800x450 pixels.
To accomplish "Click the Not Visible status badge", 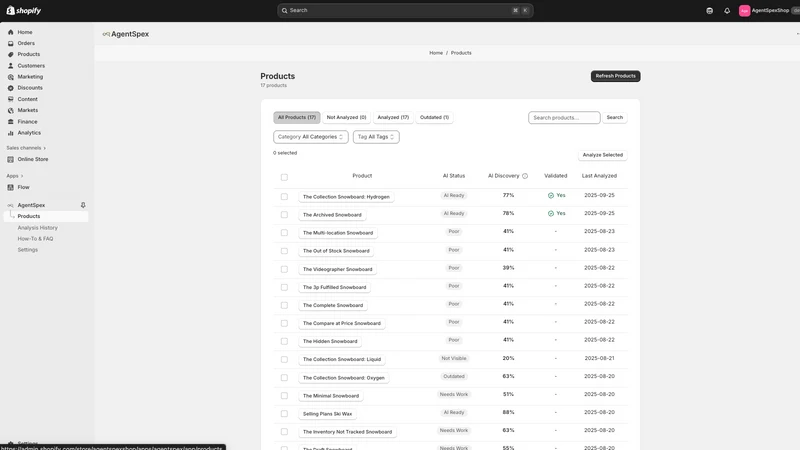I will (x=454, y=359).
